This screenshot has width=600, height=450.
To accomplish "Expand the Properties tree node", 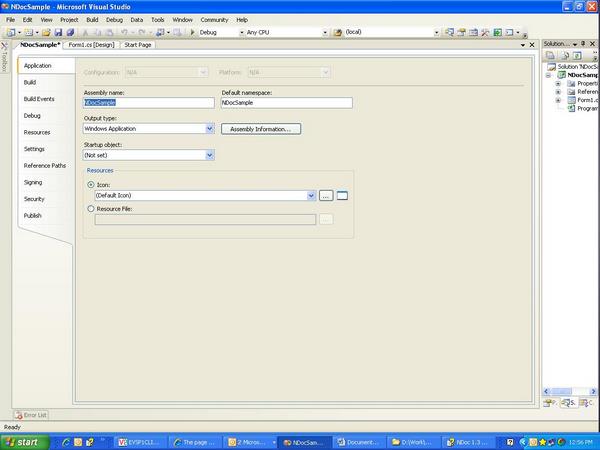I will (x=558, y=83).
